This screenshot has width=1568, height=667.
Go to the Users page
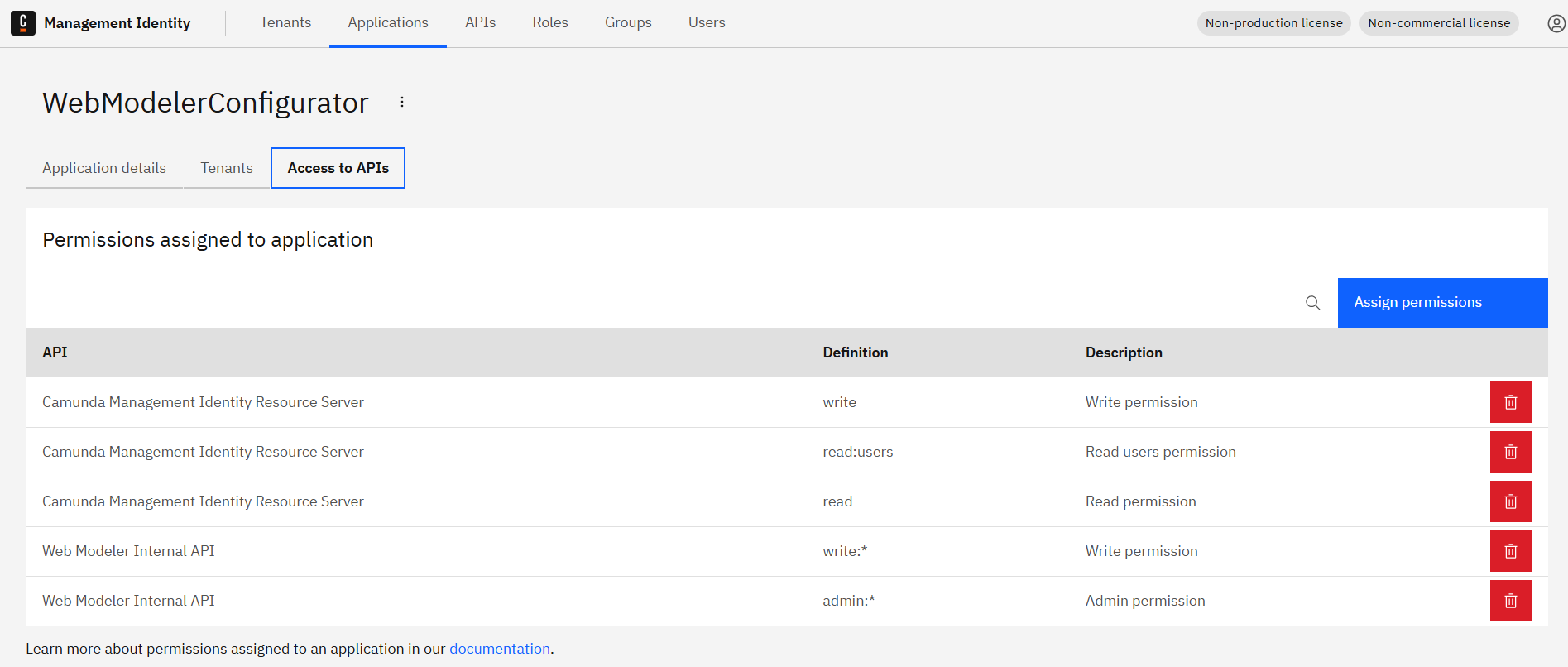(x=707, y=22)
